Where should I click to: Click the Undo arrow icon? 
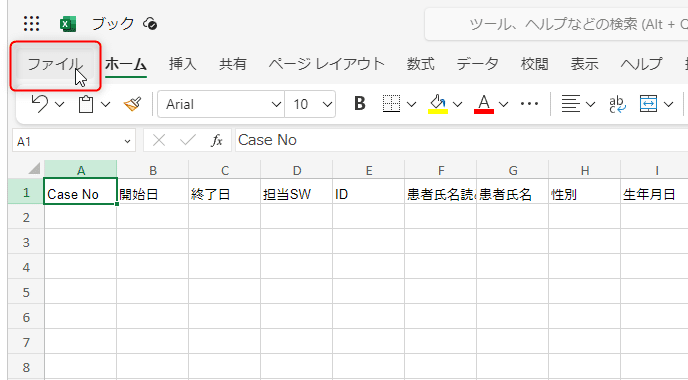tap(39, 104)
